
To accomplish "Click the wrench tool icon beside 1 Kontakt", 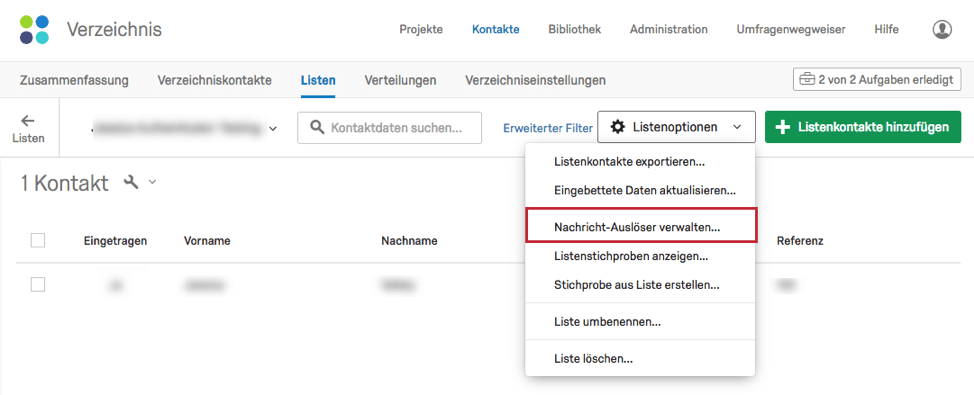I will 130,182.
